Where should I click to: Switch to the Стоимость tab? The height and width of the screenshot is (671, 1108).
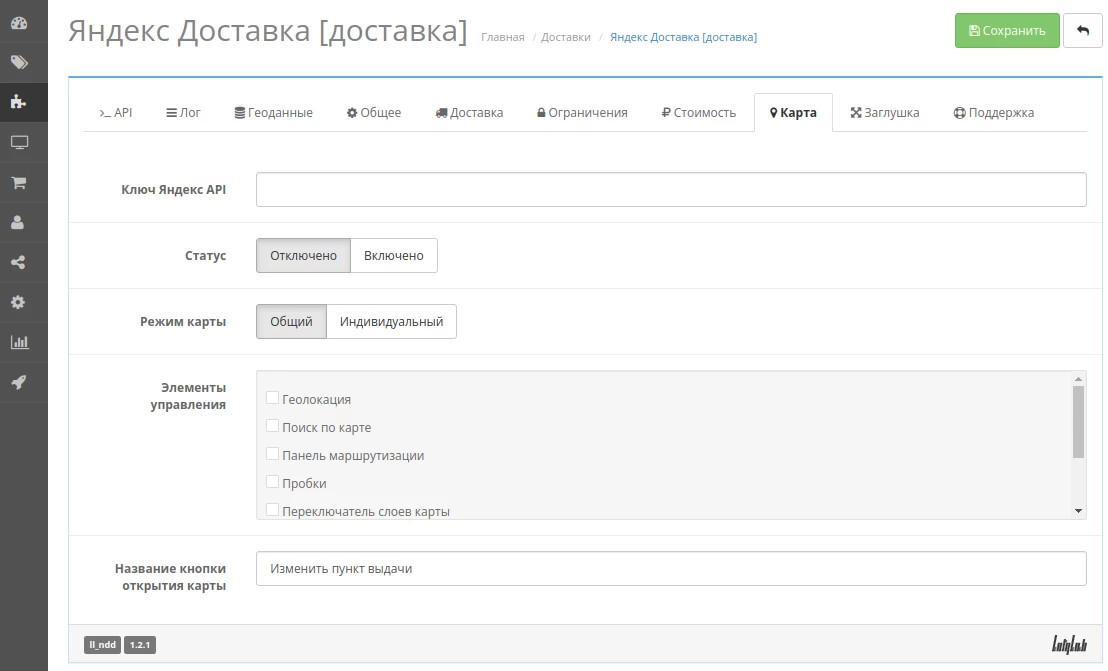(x=699, y=112)
